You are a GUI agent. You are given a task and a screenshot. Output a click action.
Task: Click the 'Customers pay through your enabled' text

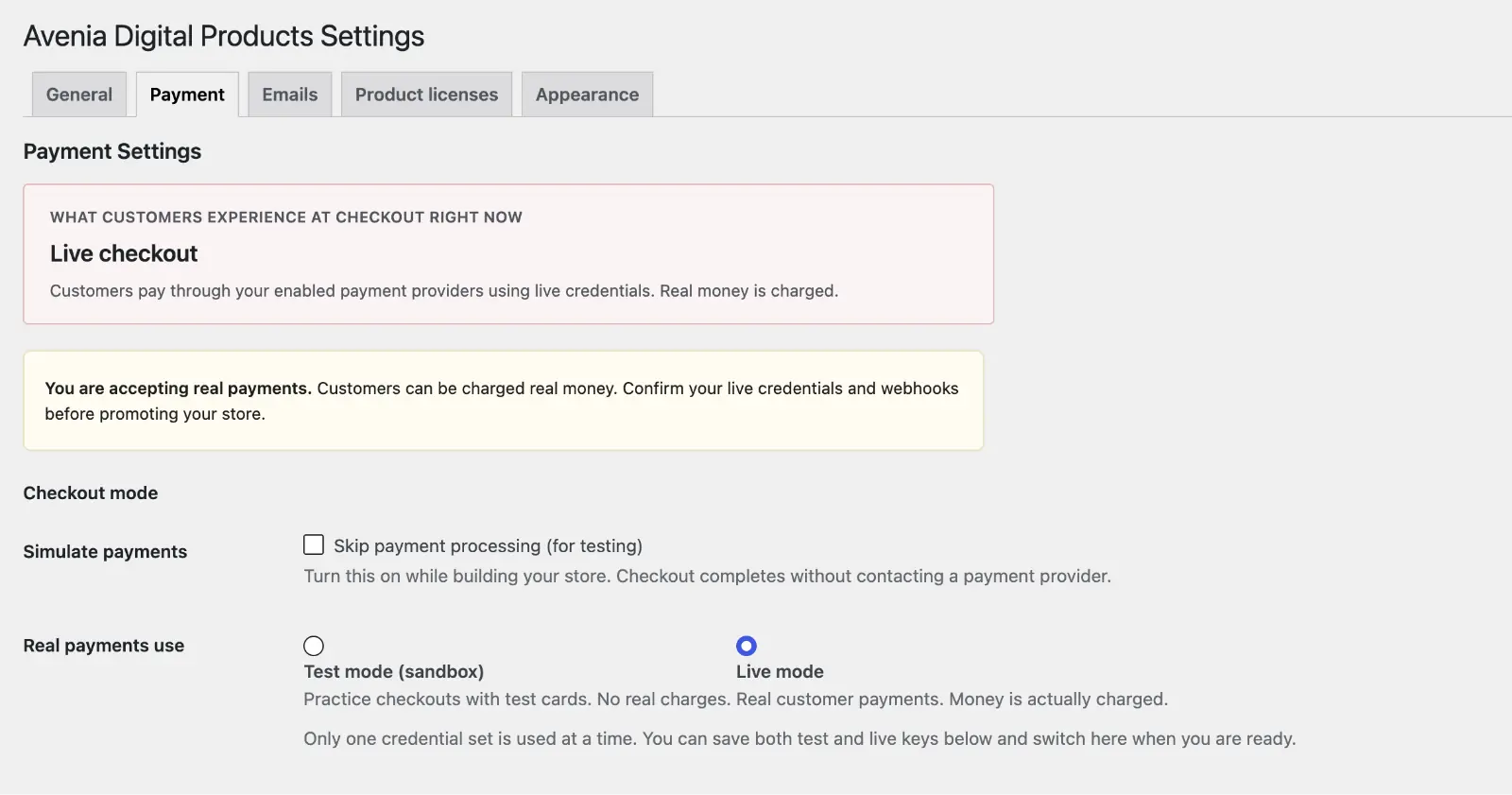click(444, 291)
